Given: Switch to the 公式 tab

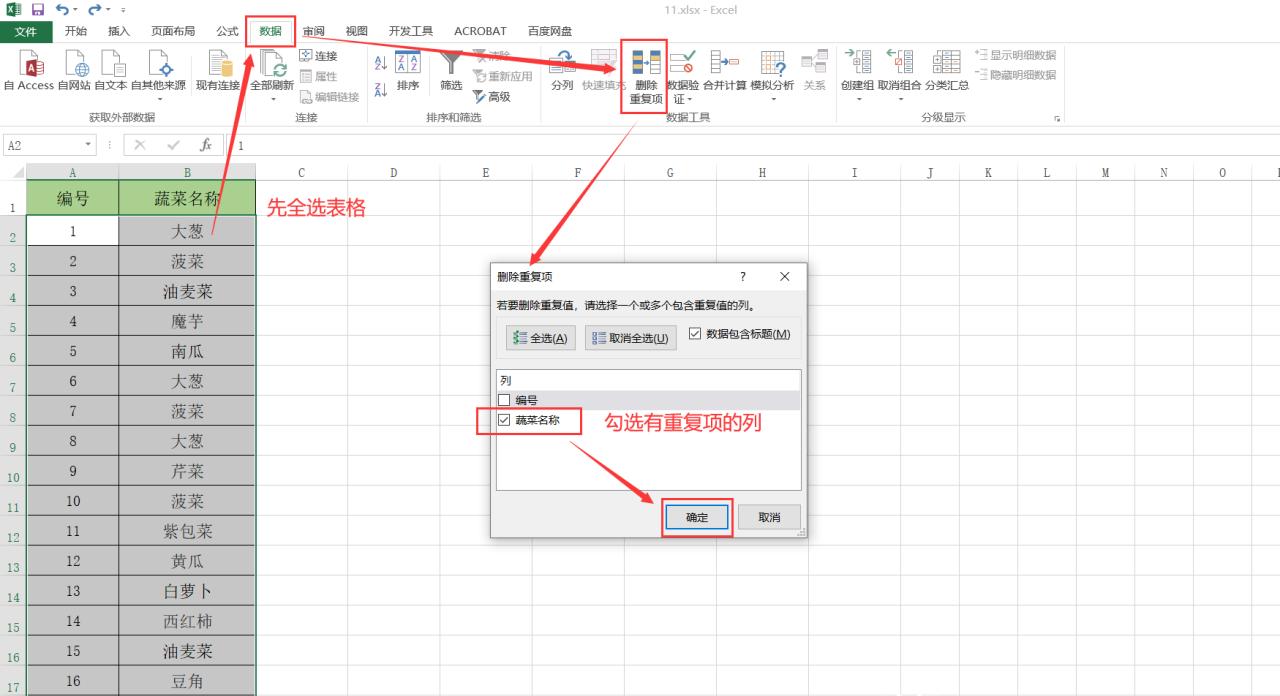Looking at the screenshot, I should click(227, 31).
